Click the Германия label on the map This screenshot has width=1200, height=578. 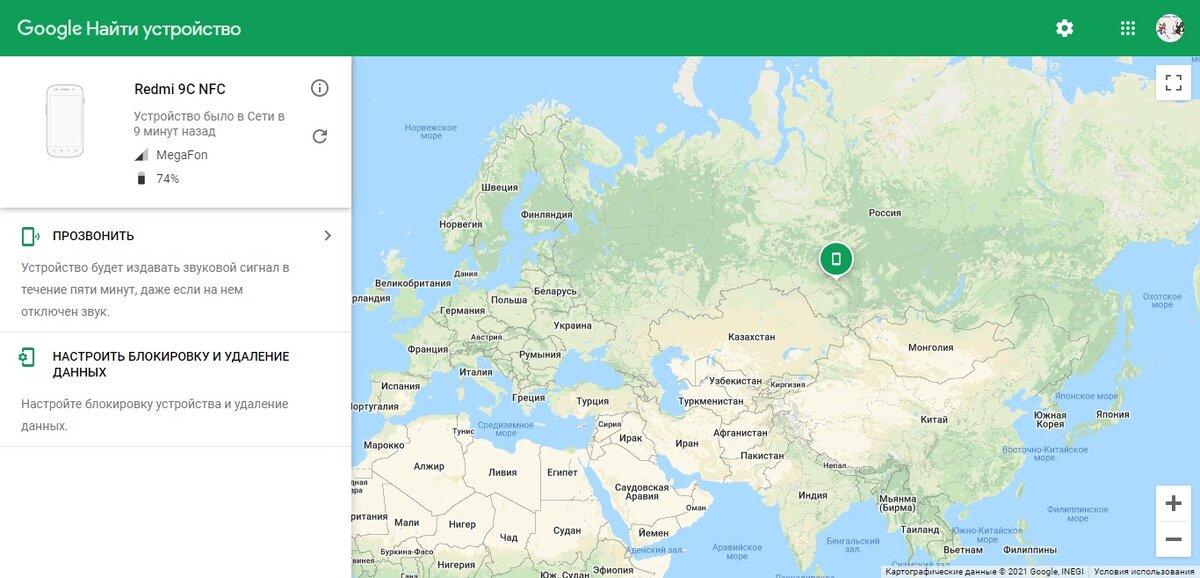(x=462, y=310)
